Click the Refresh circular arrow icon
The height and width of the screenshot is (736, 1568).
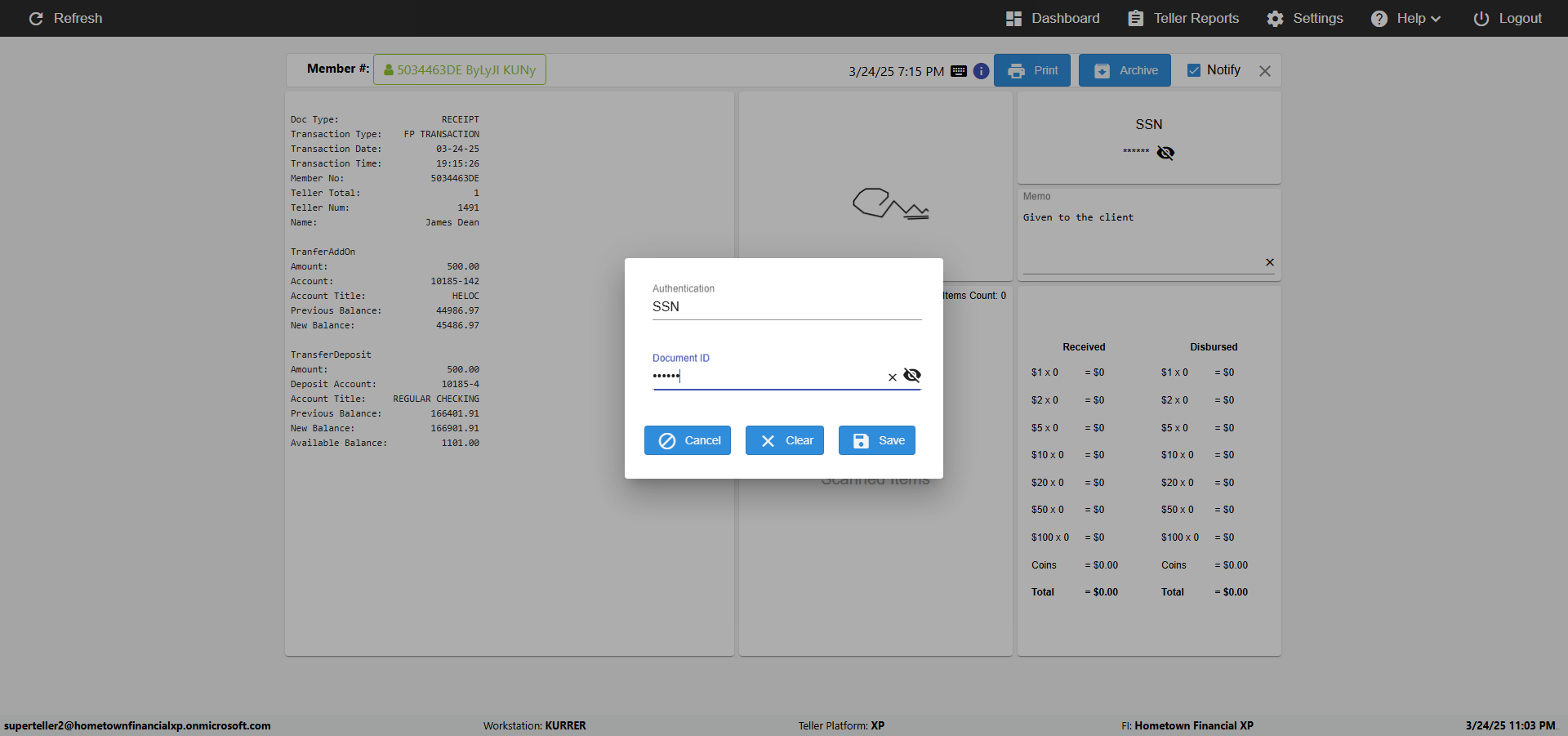(36, 18)
